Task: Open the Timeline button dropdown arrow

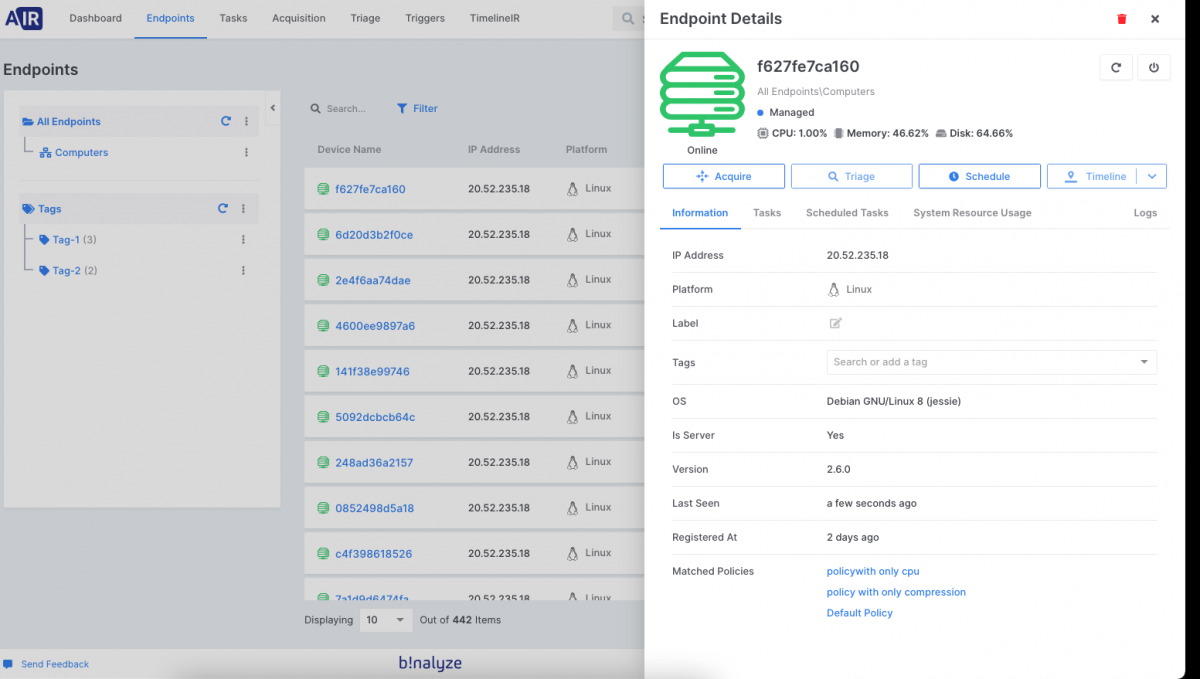Action: click(1152, 176)
